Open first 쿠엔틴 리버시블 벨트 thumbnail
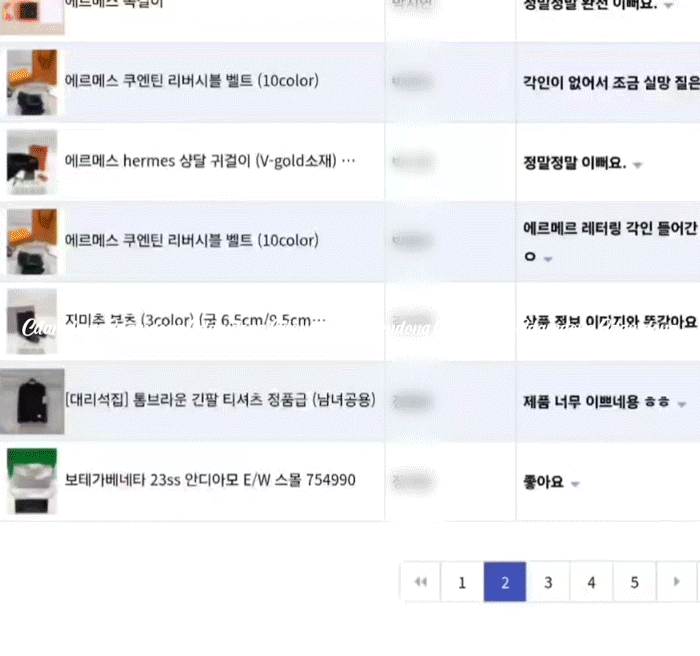700x656 pixels. click(x=32, y=83)
